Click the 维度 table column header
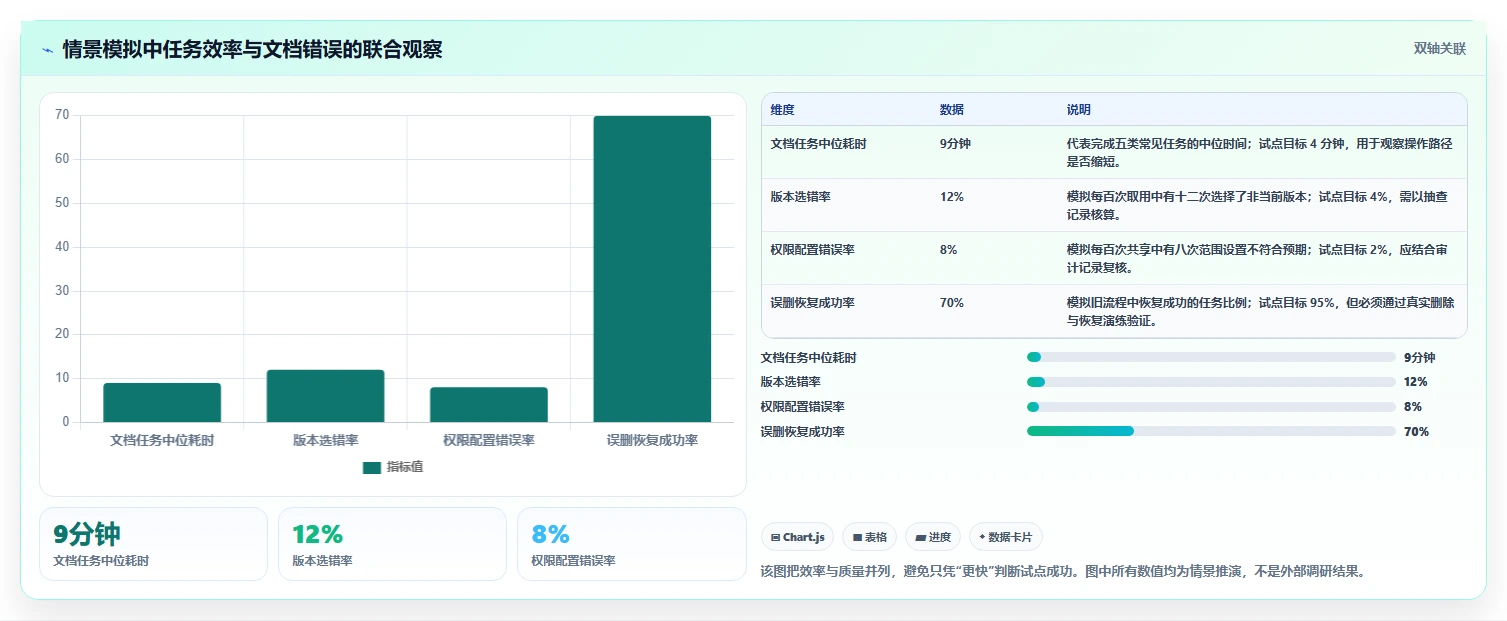Image resolution: width=1507 pixels, height=621 pixels. pyautogui.click(x=783, y=110)
